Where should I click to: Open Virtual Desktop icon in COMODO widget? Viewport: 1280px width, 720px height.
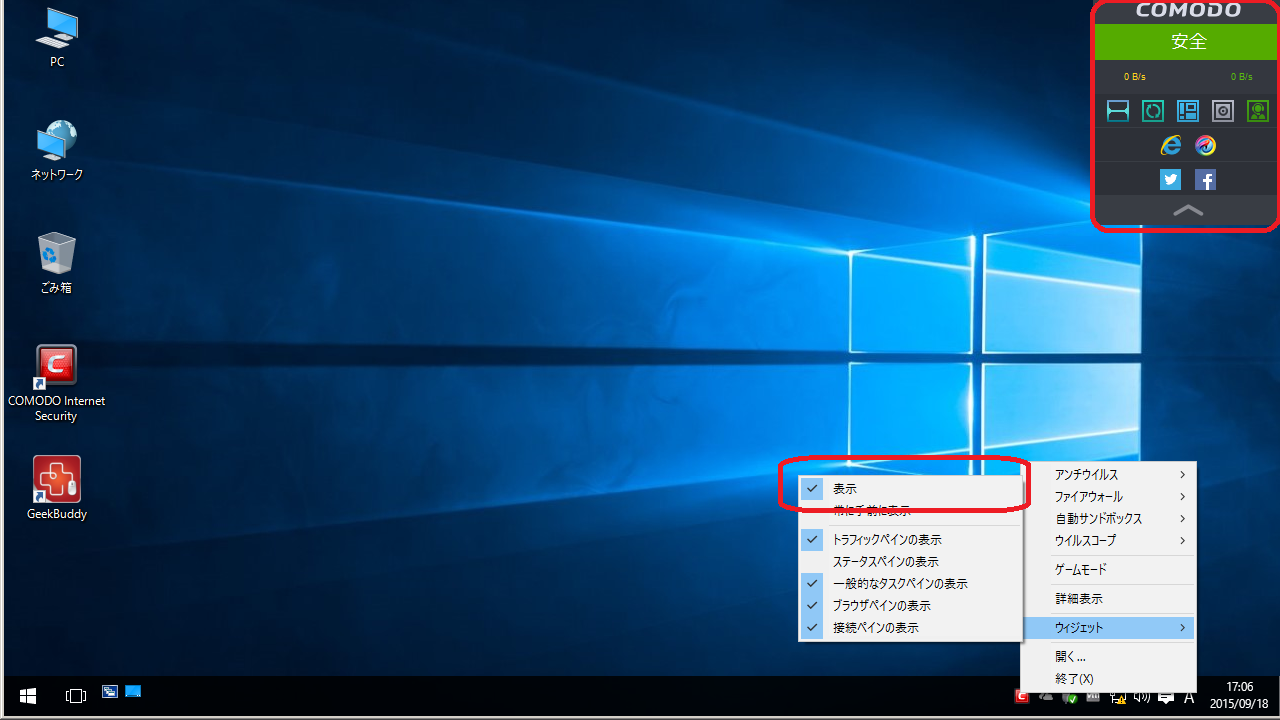tap(1188, 111)
